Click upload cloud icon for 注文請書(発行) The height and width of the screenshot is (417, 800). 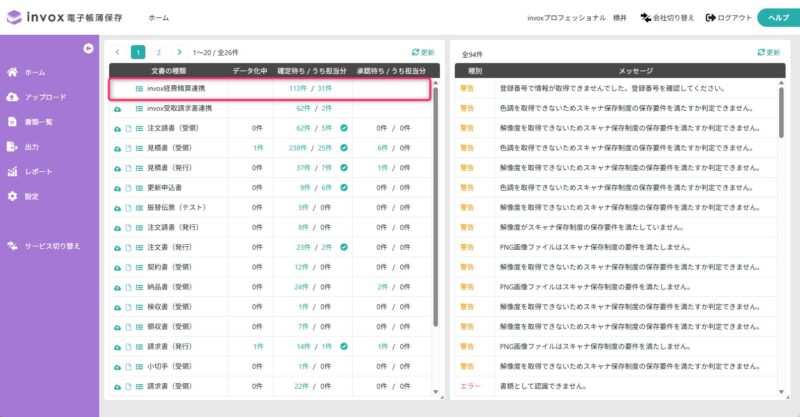click(117, 228)
